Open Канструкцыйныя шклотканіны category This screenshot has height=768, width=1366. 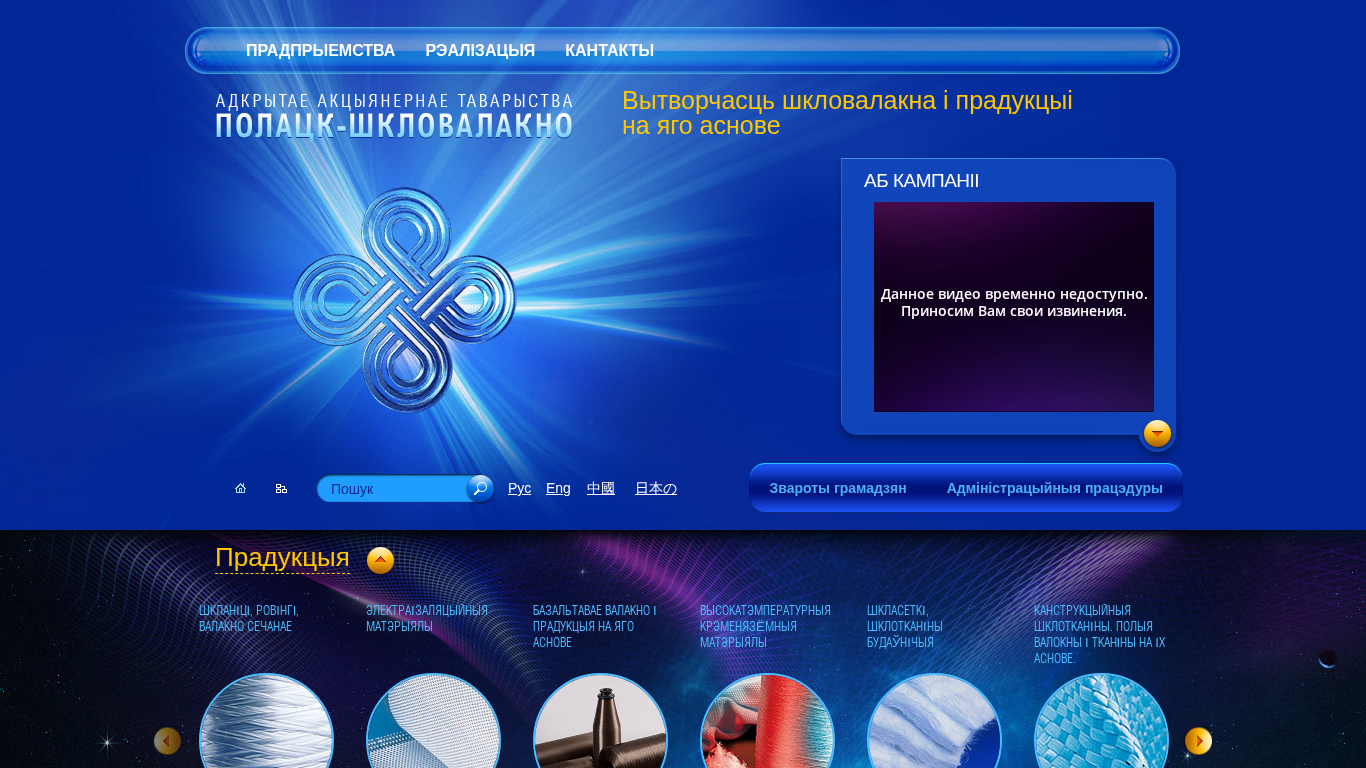tap(1100, 634)
